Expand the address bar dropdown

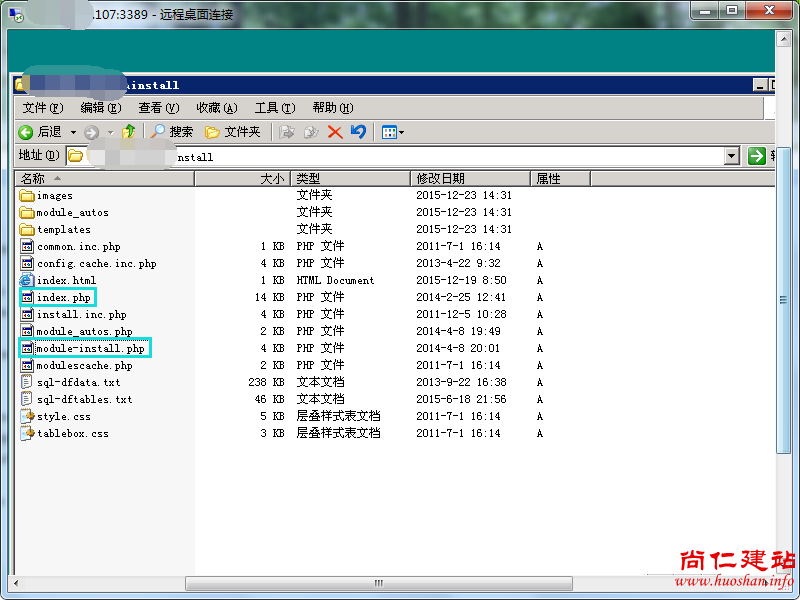731,156
